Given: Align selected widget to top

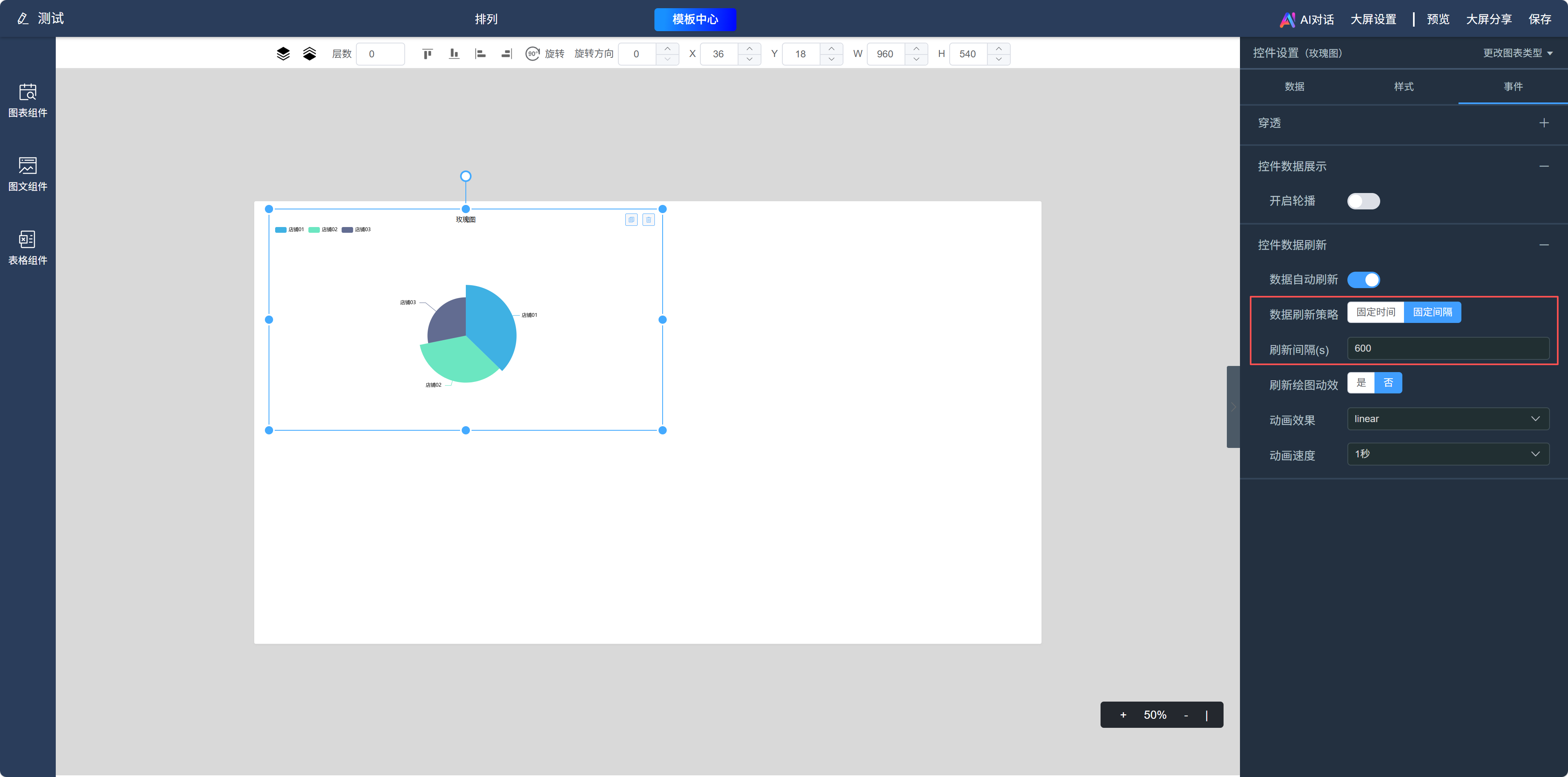Looking at the screenshot, I should (427, 54).
